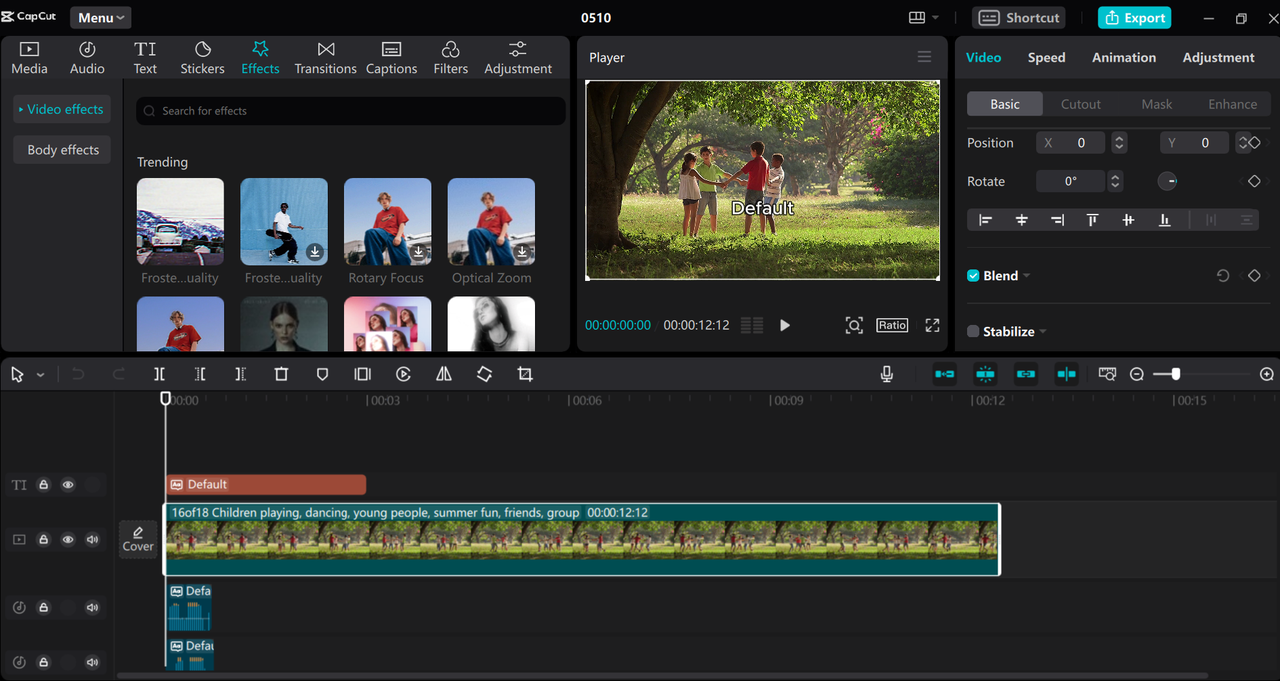Click the Shortcut button
The image size is (1280, 681).
pyautogui.click(x=1019, y=18)
